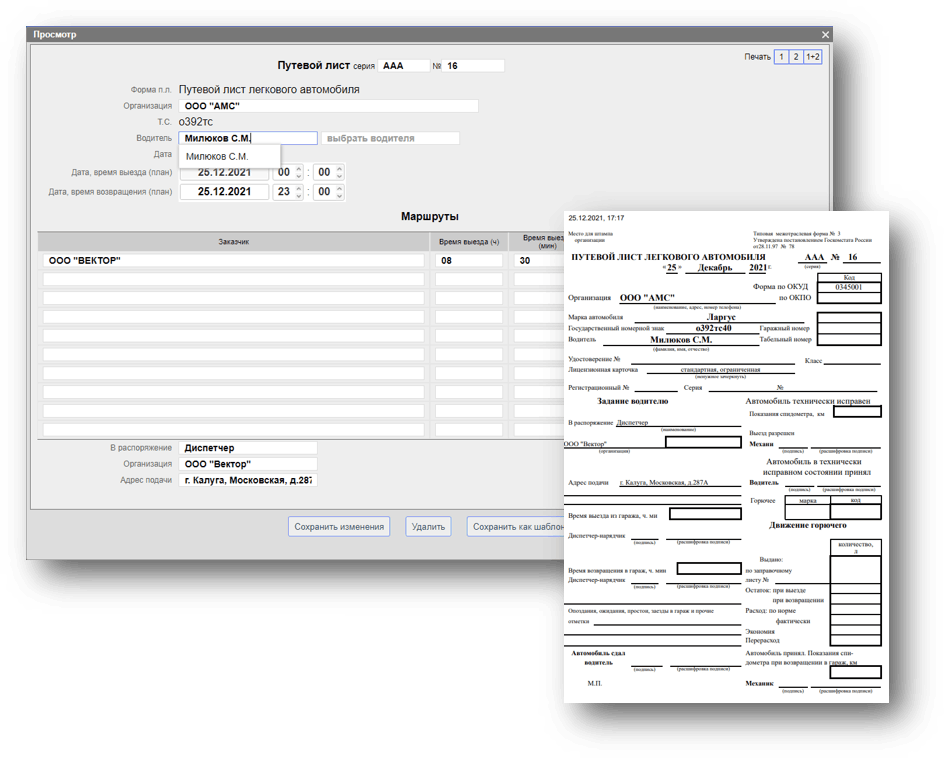Viewport: 950px width, 758px height.
Task: Click the printed heading Задание водителю
Action: point(633,401)
